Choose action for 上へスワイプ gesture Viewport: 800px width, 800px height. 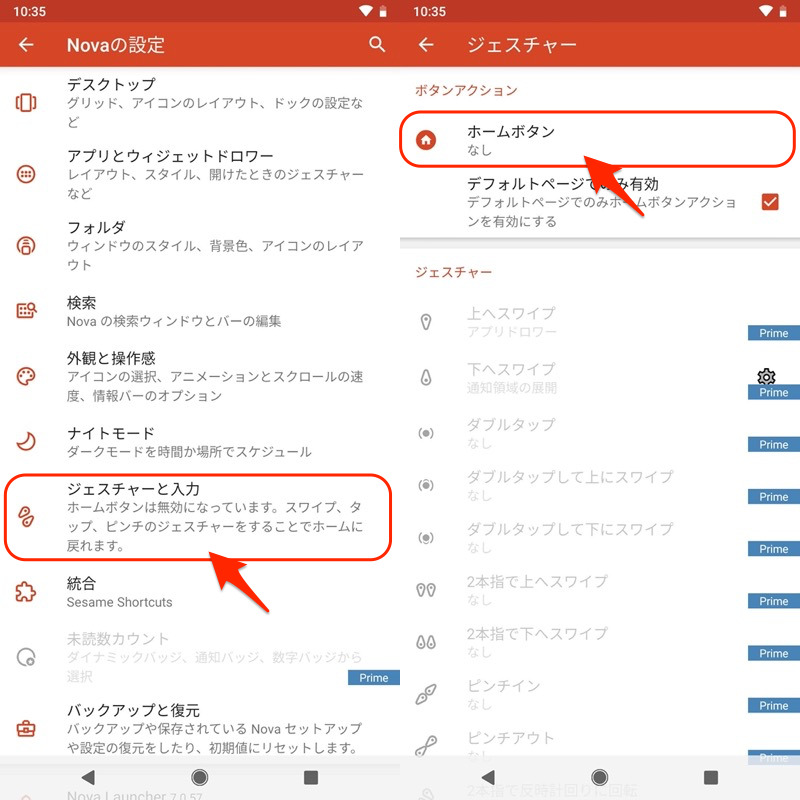(x=580, y=322)
